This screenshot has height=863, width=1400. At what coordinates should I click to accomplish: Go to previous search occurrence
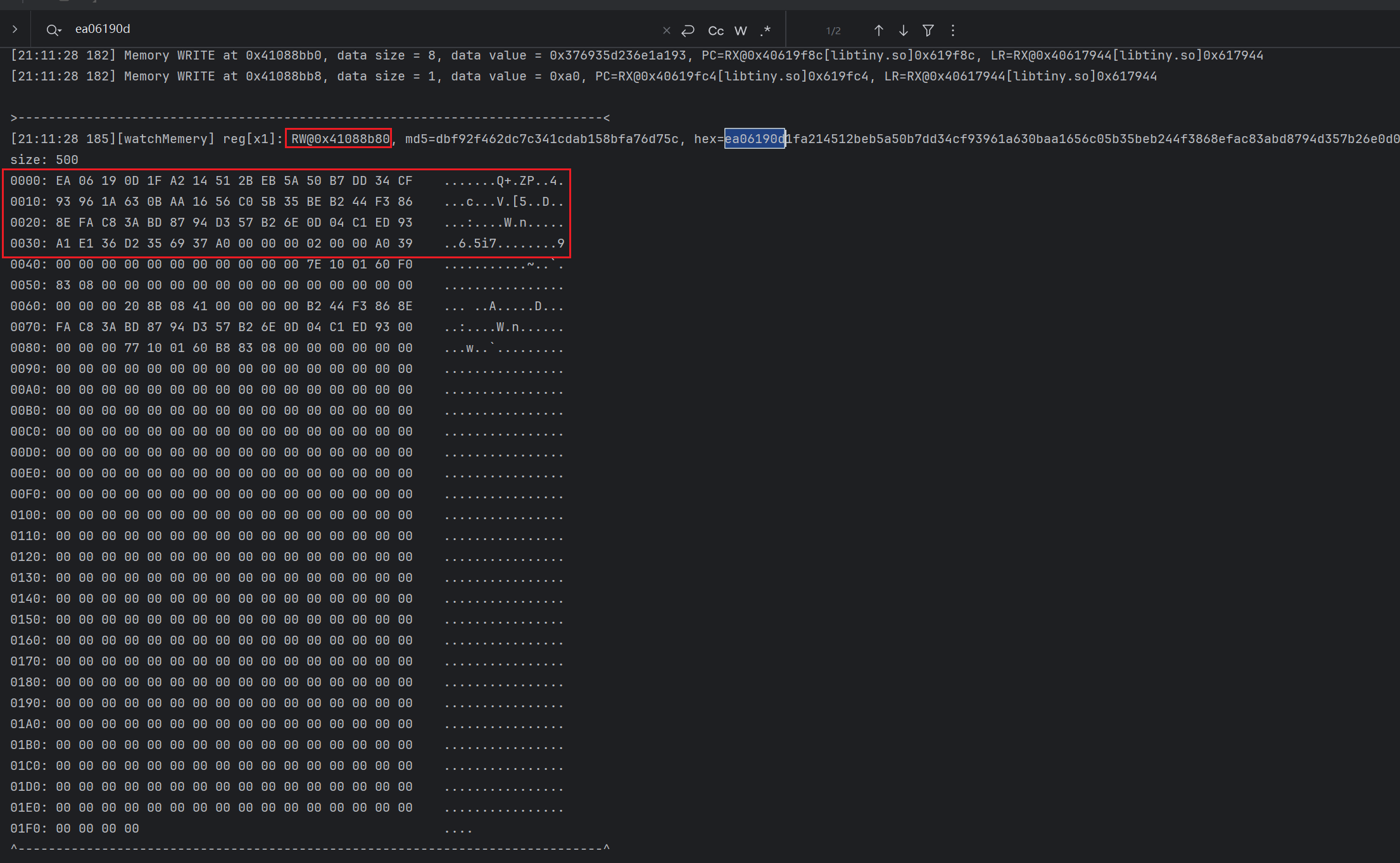click(x=878, y=30)
